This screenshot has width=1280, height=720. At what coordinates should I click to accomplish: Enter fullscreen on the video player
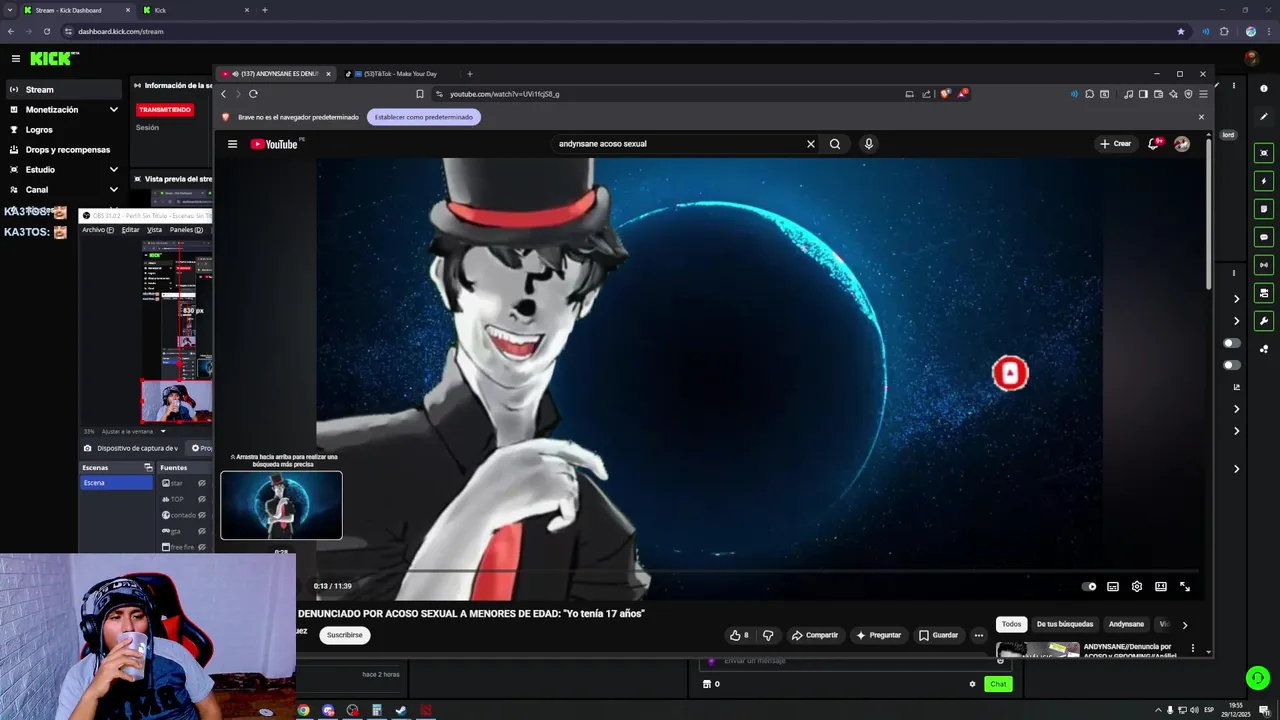pyautogui.click(x=1185, y=587)
